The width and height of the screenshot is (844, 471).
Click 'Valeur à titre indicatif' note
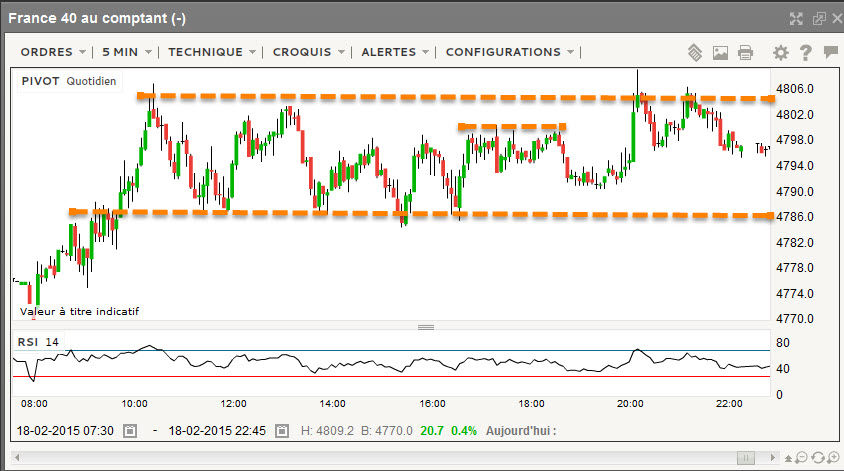(80, 311)
